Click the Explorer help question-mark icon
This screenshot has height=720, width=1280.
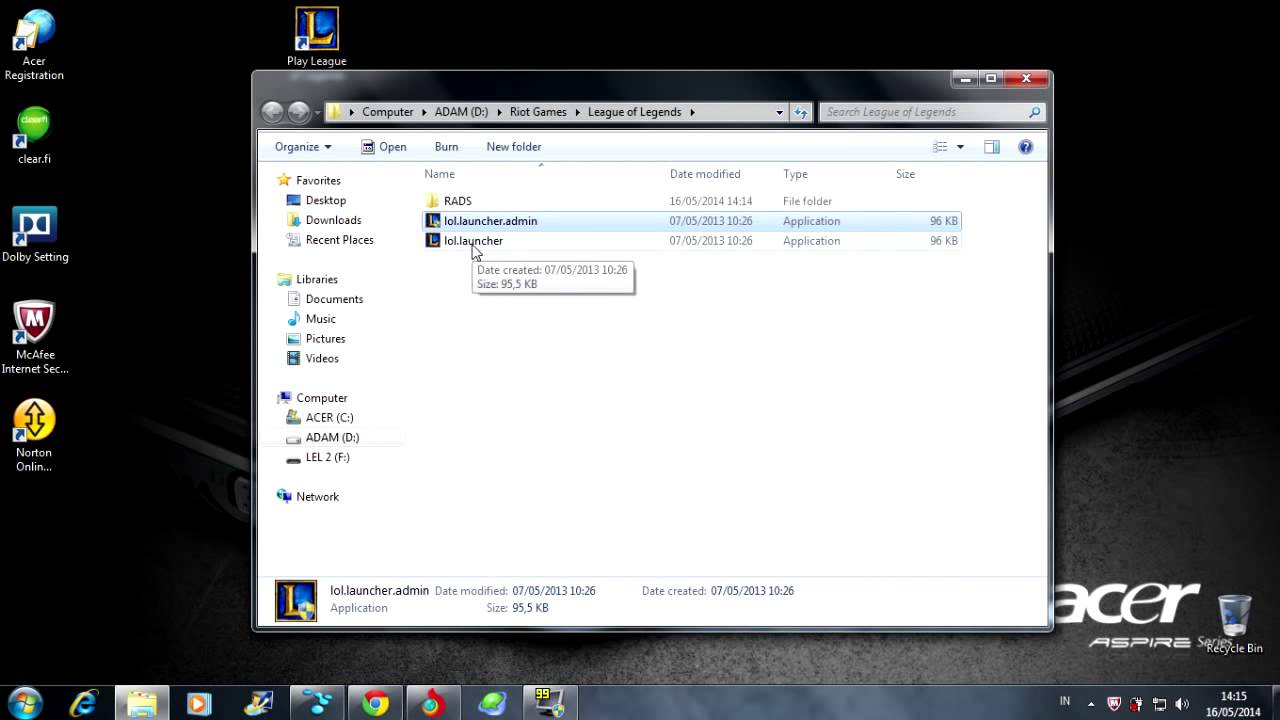1025,147
